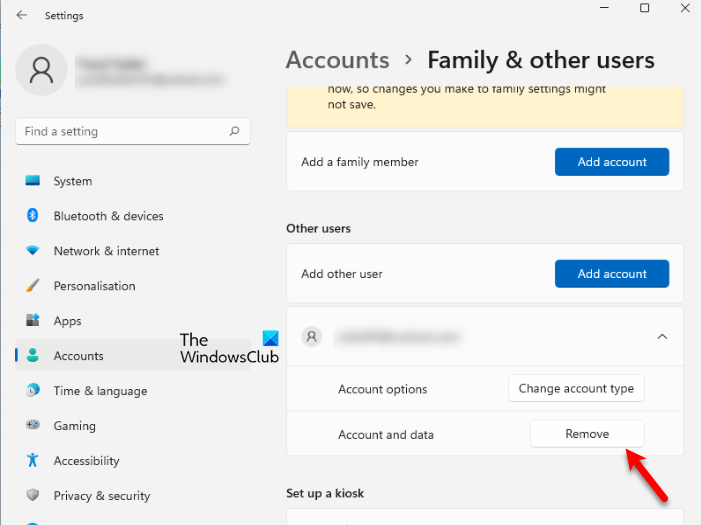Click the user profile avatar picture
The width and height of the screenshot is (701, 525).
coord(42,70)
